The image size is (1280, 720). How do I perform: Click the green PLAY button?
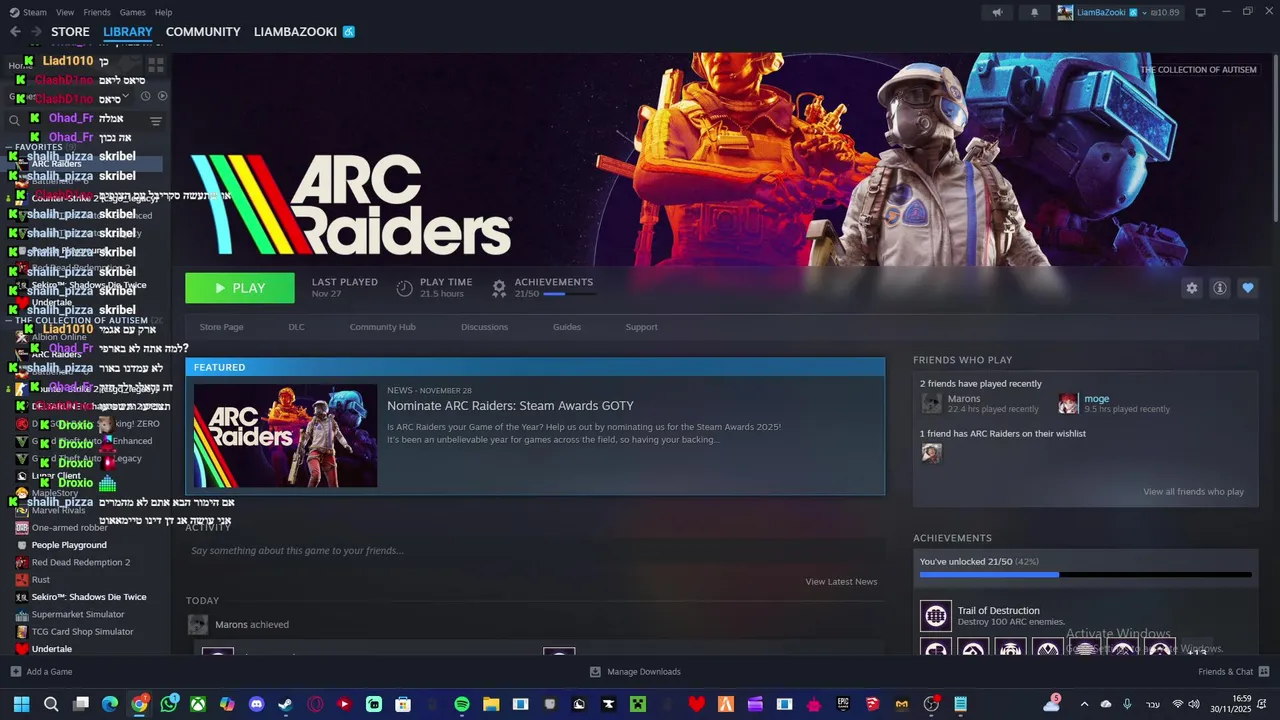coord(240,288)
